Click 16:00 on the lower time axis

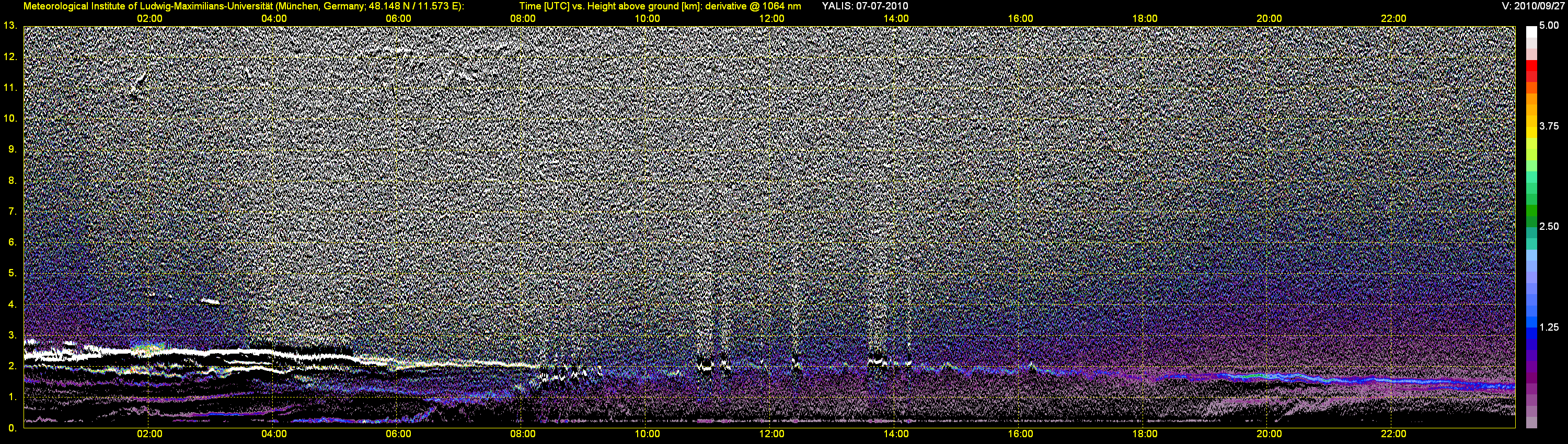1020,434
